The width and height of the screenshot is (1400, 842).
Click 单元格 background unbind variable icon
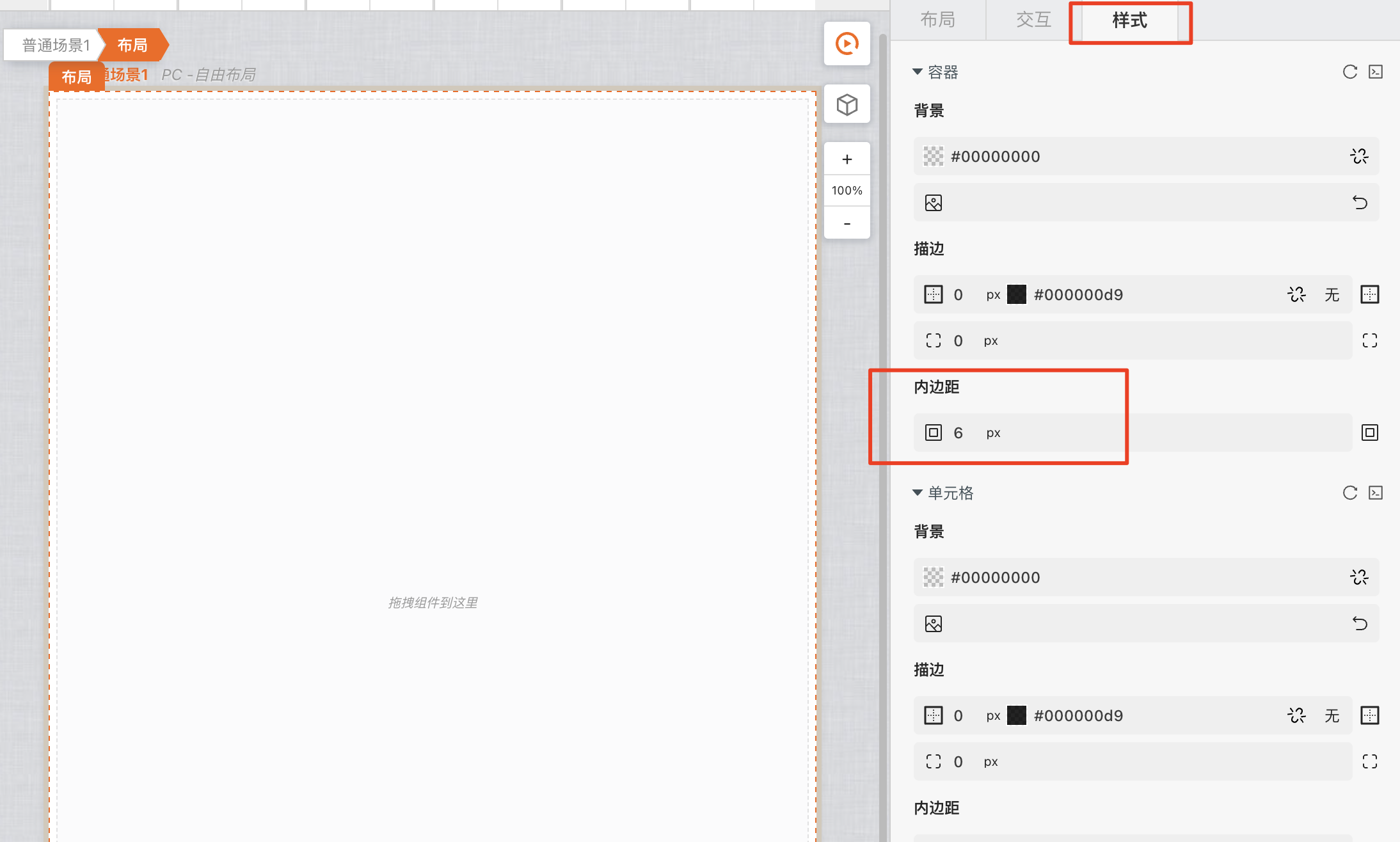pos(1359,577)
